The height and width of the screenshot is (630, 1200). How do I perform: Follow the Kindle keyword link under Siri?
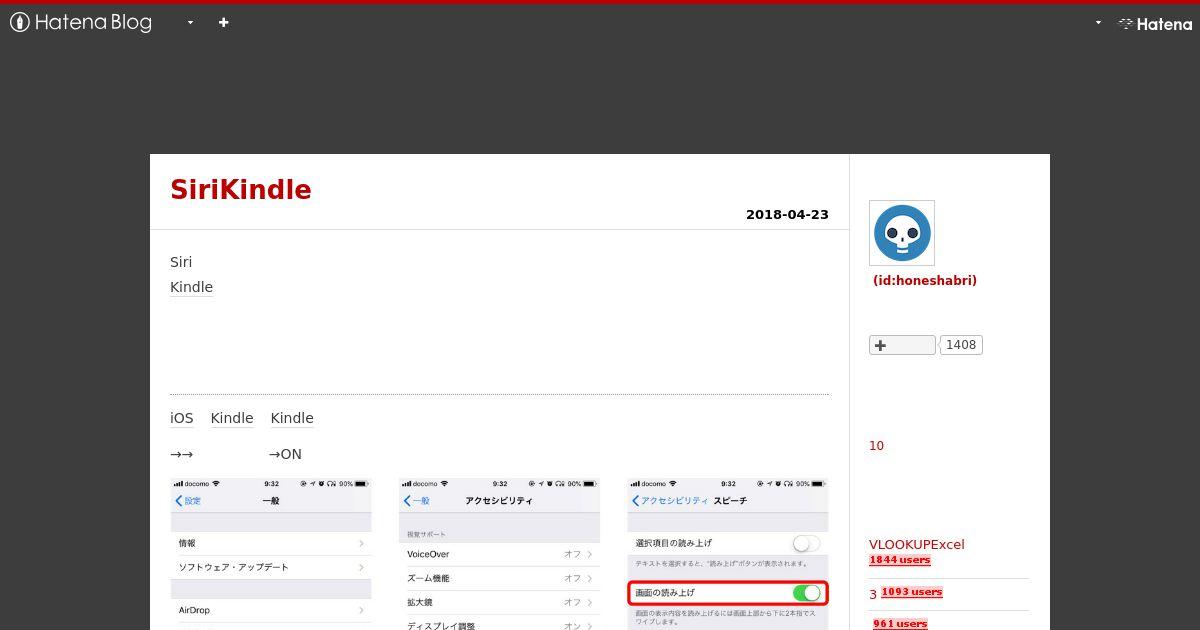pos(191,287)
